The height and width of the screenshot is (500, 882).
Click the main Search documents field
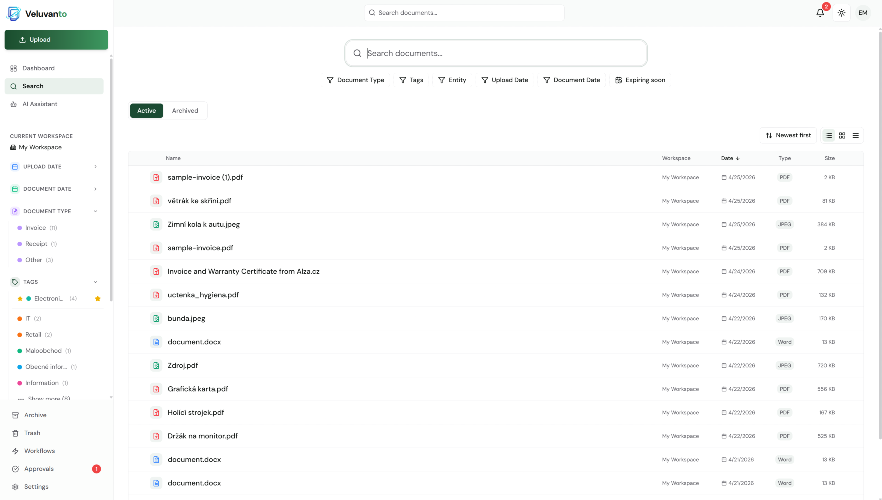496,53
